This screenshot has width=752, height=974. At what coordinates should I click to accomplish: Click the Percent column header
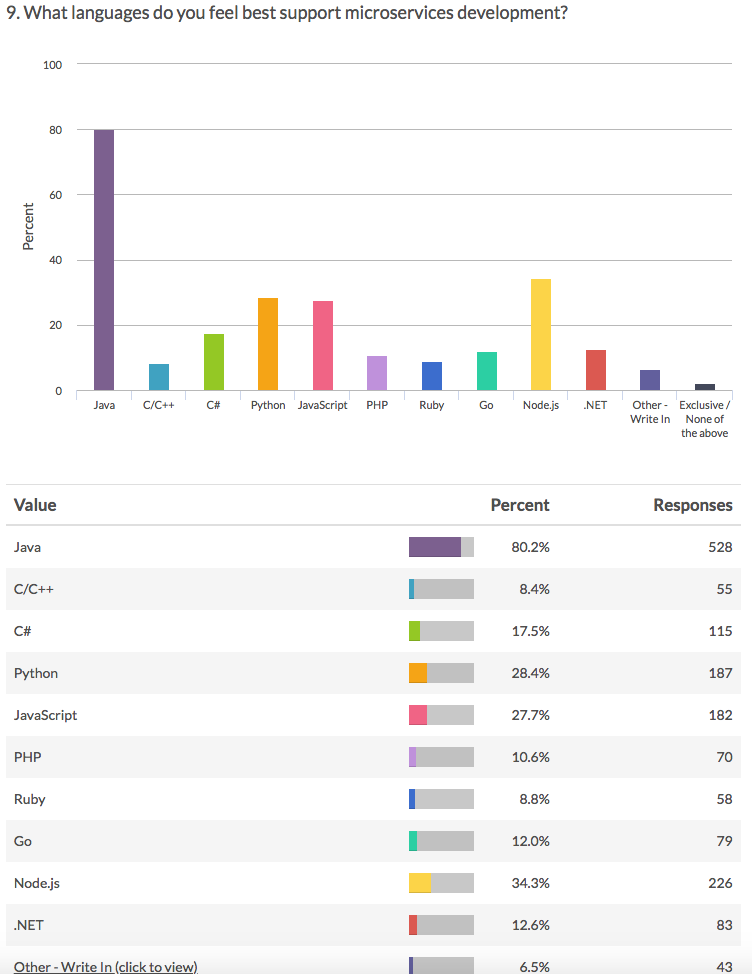tap(519, 505)
